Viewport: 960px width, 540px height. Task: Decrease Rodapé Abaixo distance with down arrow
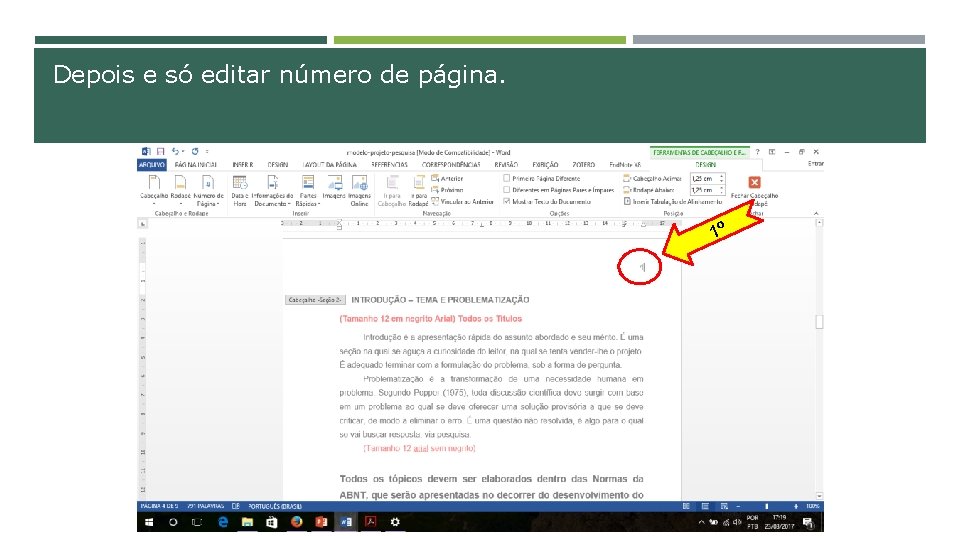click(x=722, y=192)
